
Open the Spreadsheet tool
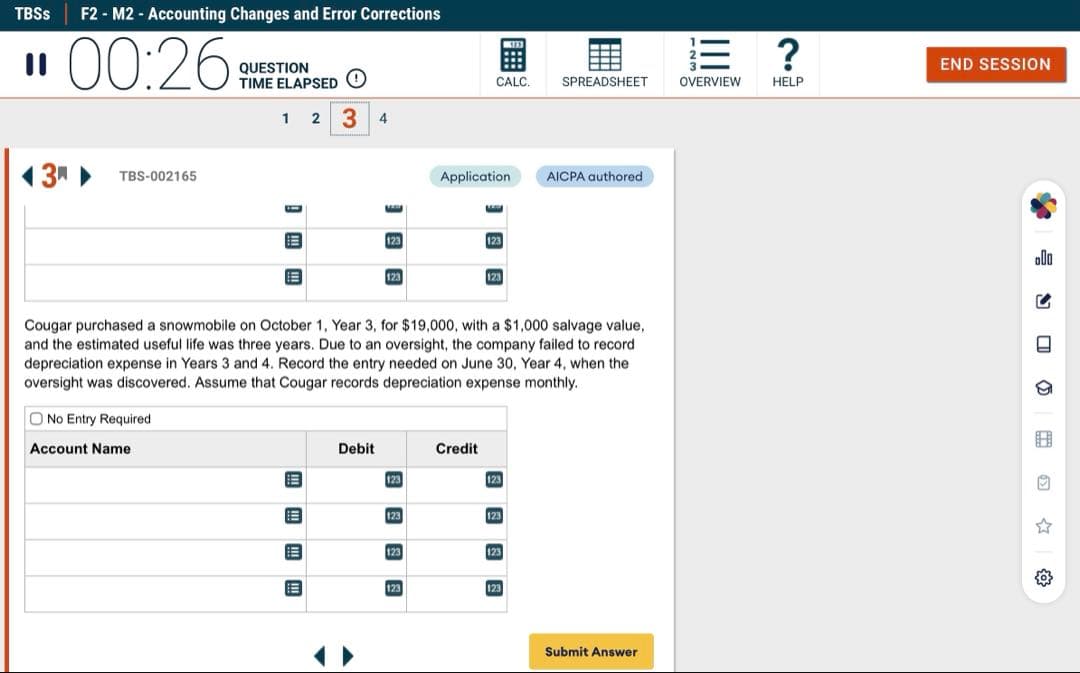coord(604,64)
